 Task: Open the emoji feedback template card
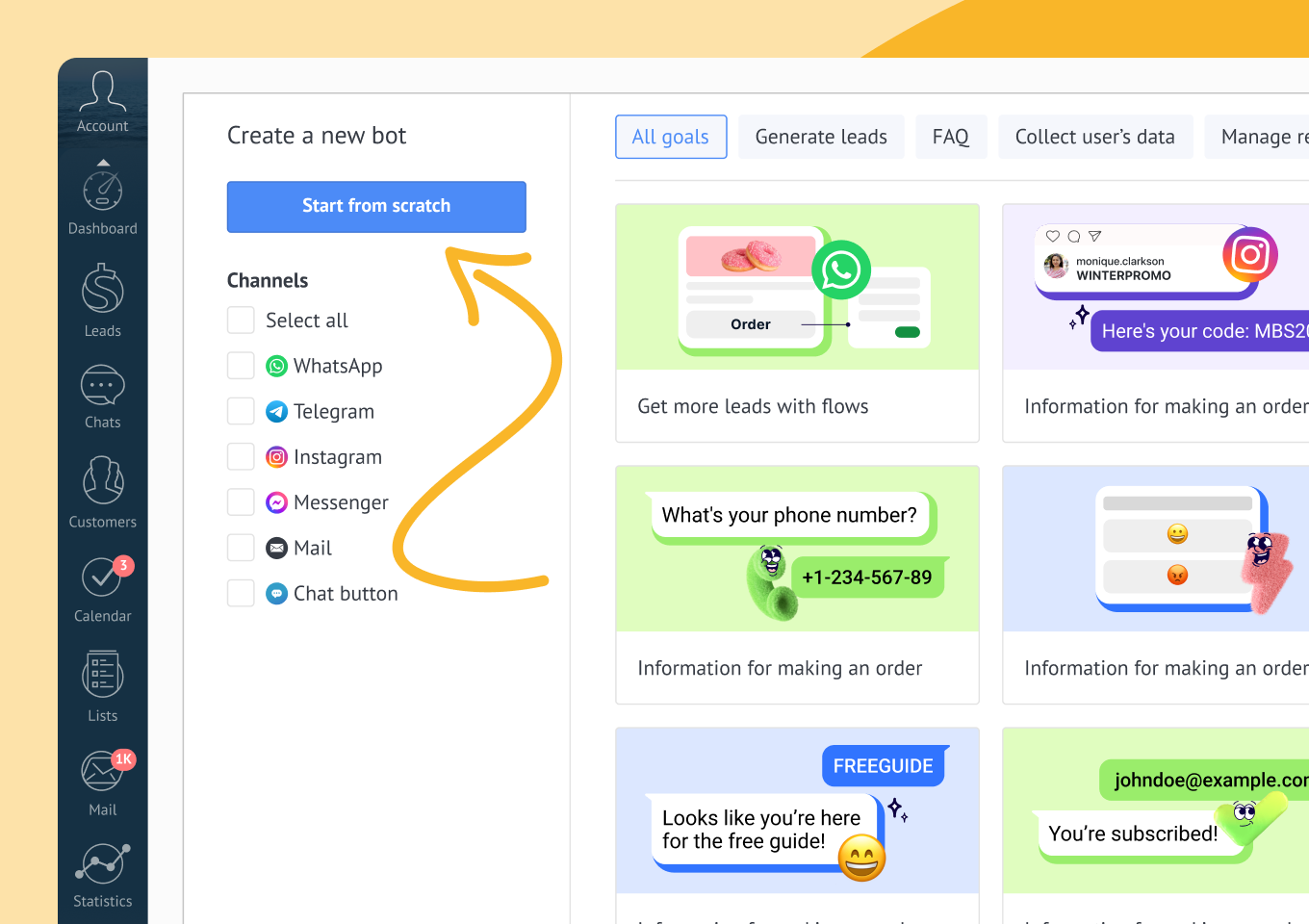(1156, 585)
